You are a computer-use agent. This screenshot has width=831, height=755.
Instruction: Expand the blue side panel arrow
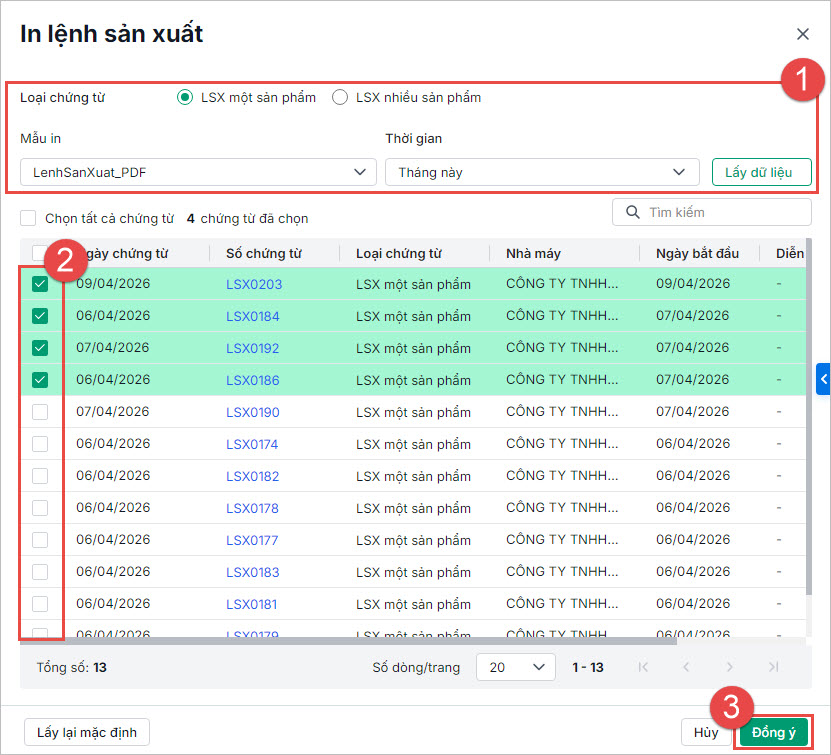[x=823, y=378]
